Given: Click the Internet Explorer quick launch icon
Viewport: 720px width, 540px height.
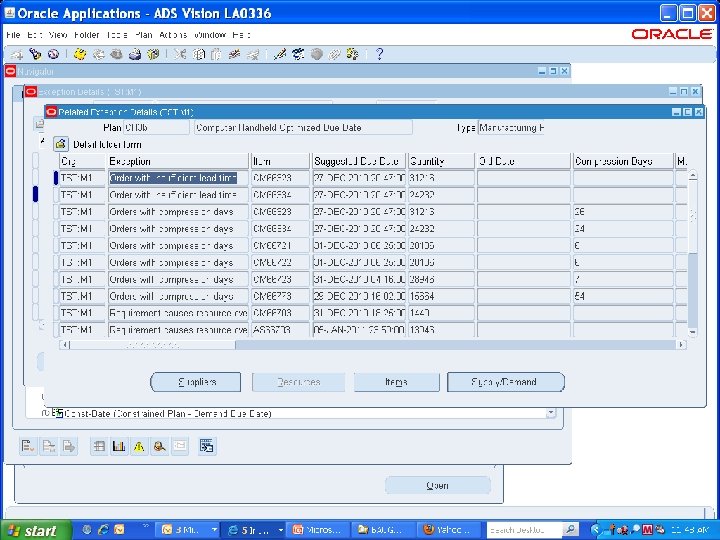Looking at the screenshot, I should click(x=103, y=530).
